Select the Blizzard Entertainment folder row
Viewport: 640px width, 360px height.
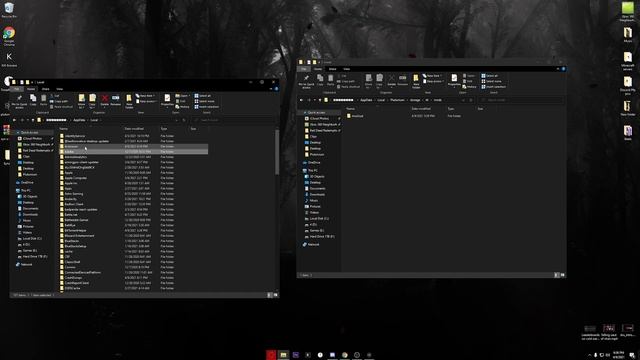134,236
